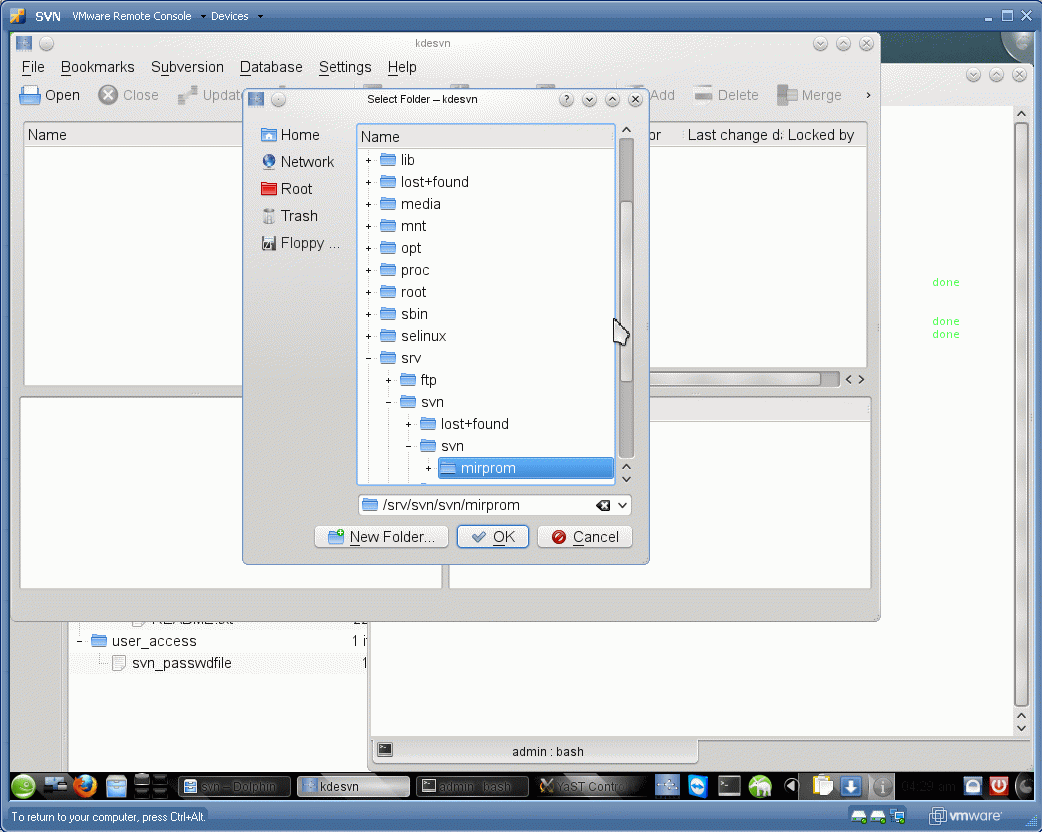Viewport: 1042px width, 832px height.
Task: Select svn_passwdfile in the Dolphin window
Action: (x=181, y=663)
